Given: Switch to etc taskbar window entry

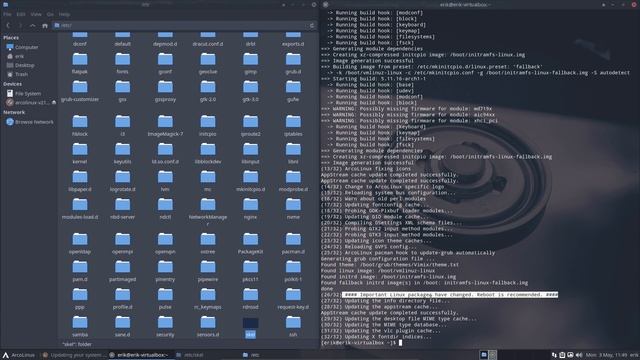Looking at the screenshot, I should tap(251, 355).
